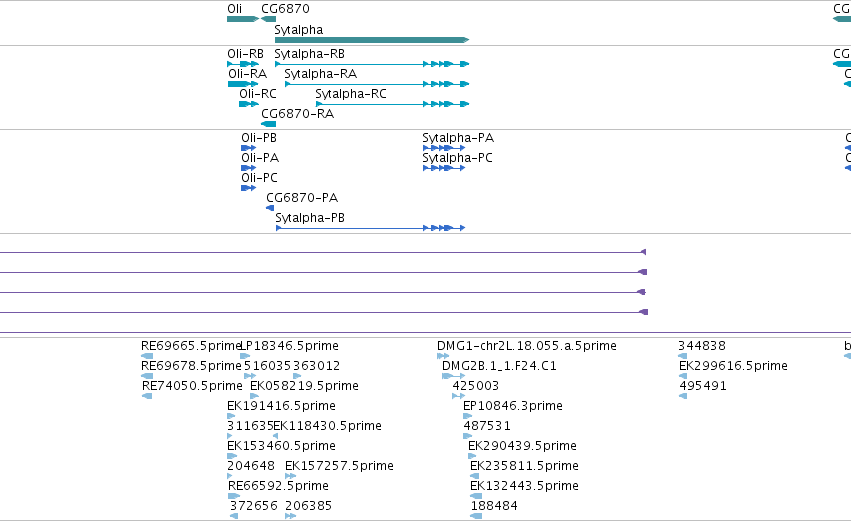
Task: Click the DMG1-chr2L.18.055.a.5prime label
Action: pos(527,346)
